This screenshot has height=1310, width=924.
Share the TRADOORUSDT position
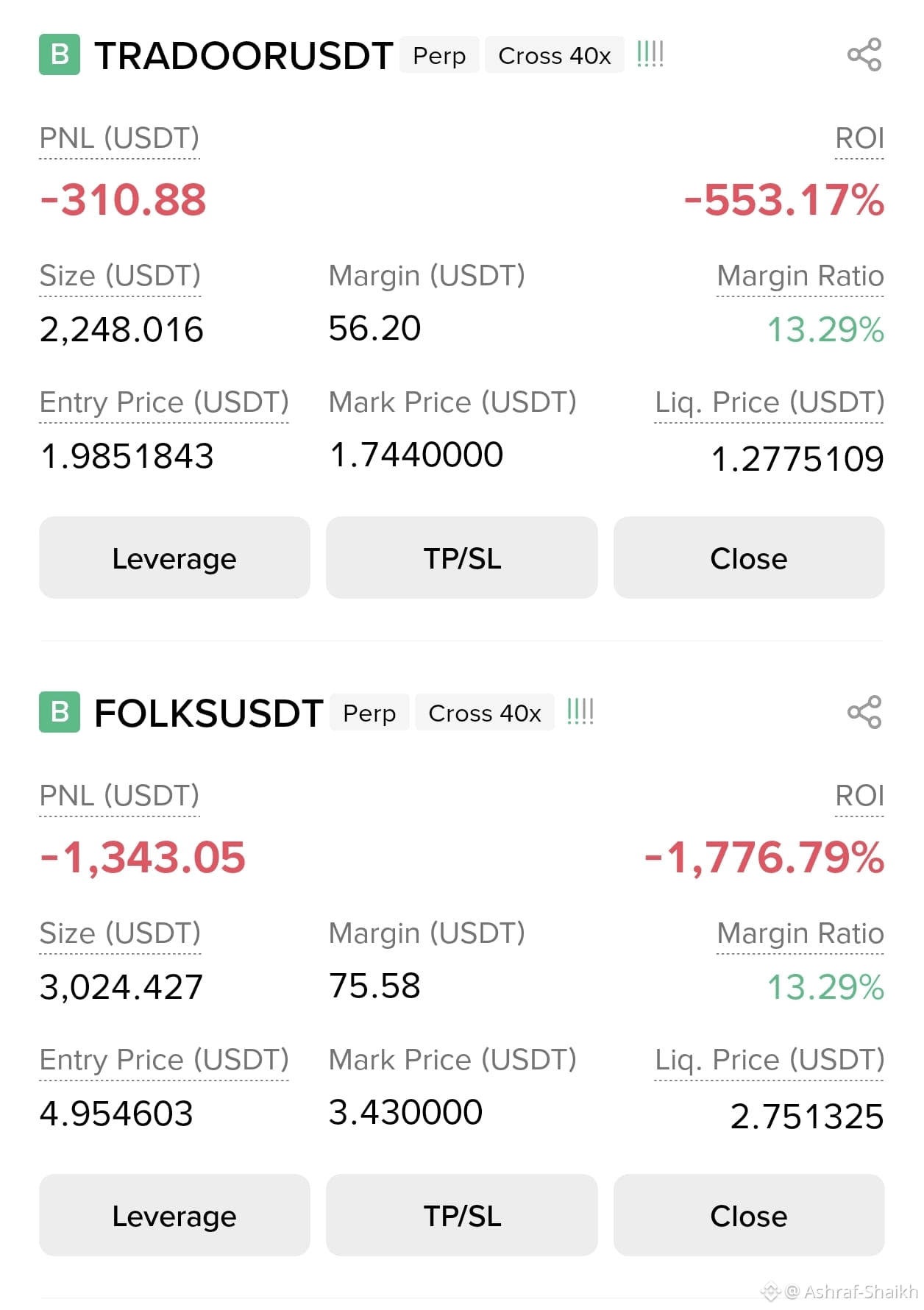click(864, 55)
